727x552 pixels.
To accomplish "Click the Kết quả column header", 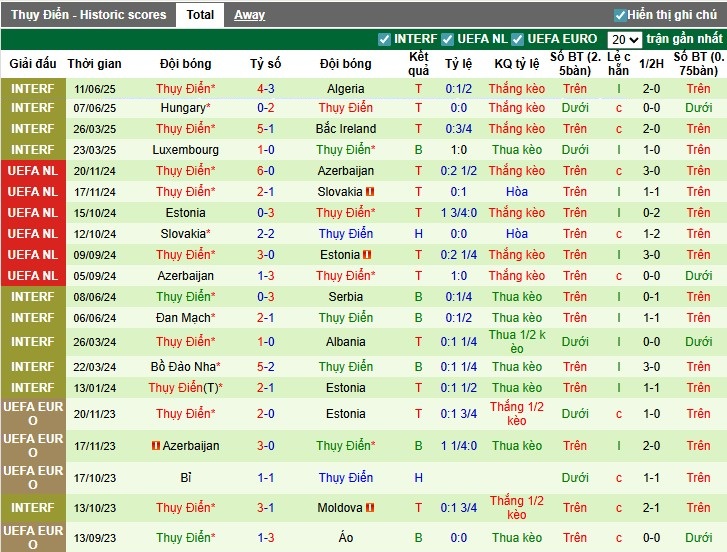I will [x=419, y=63].
